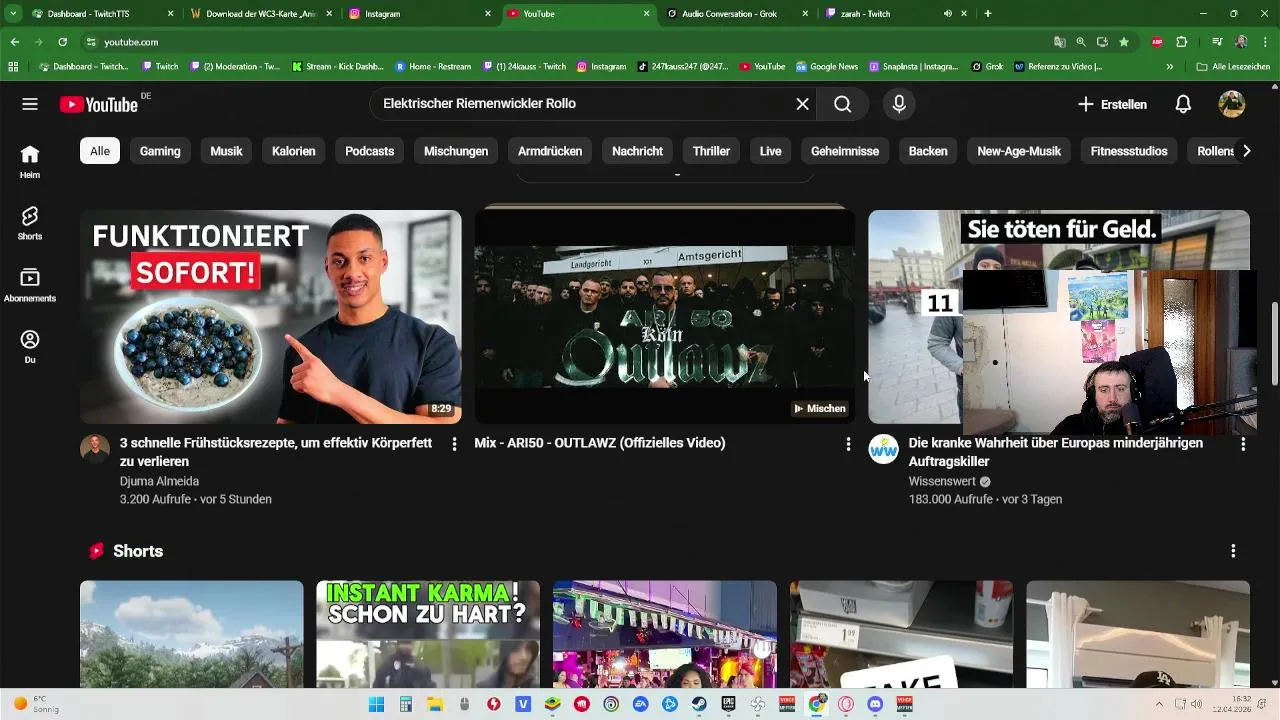
Task: Open the notifications bell
Action: click(x=1183, y=104)
